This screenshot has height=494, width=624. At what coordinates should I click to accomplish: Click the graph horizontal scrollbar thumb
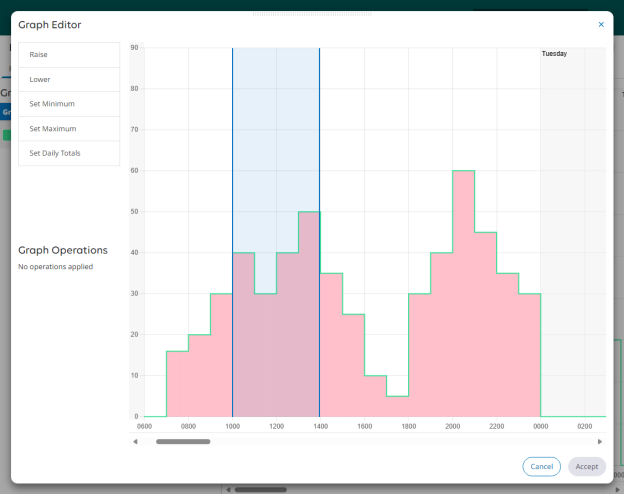[183, 441]
